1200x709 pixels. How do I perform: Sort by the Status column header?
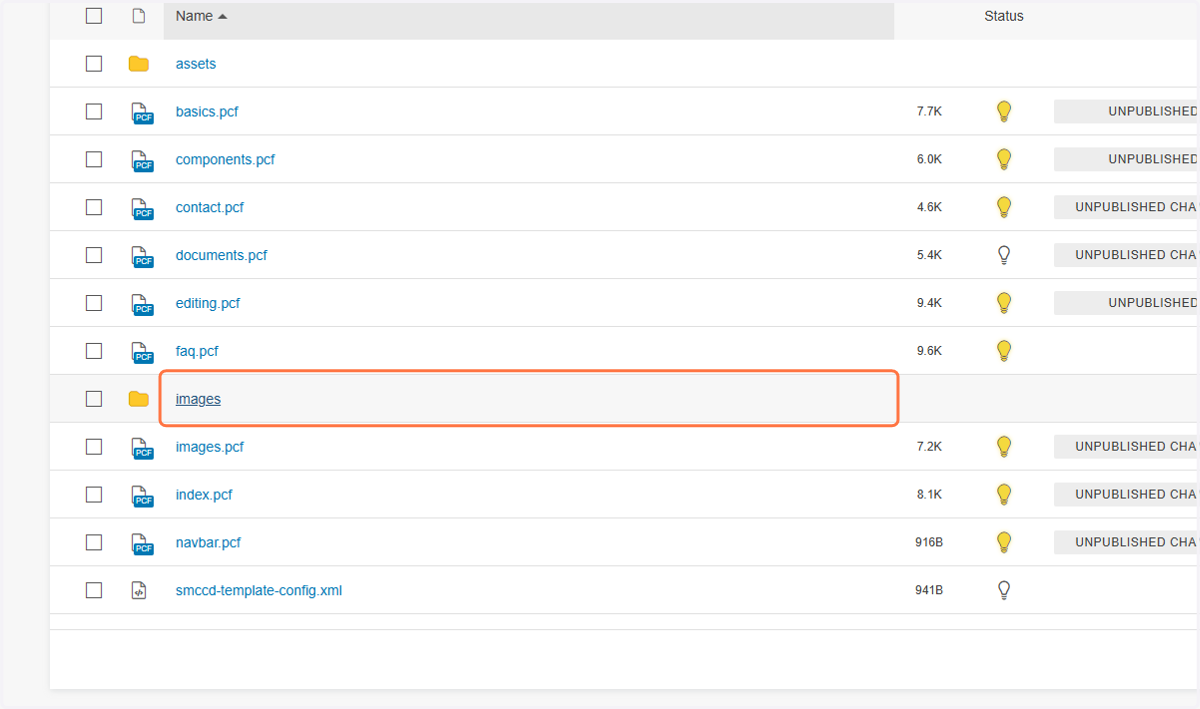click(x=1004, y=16)
